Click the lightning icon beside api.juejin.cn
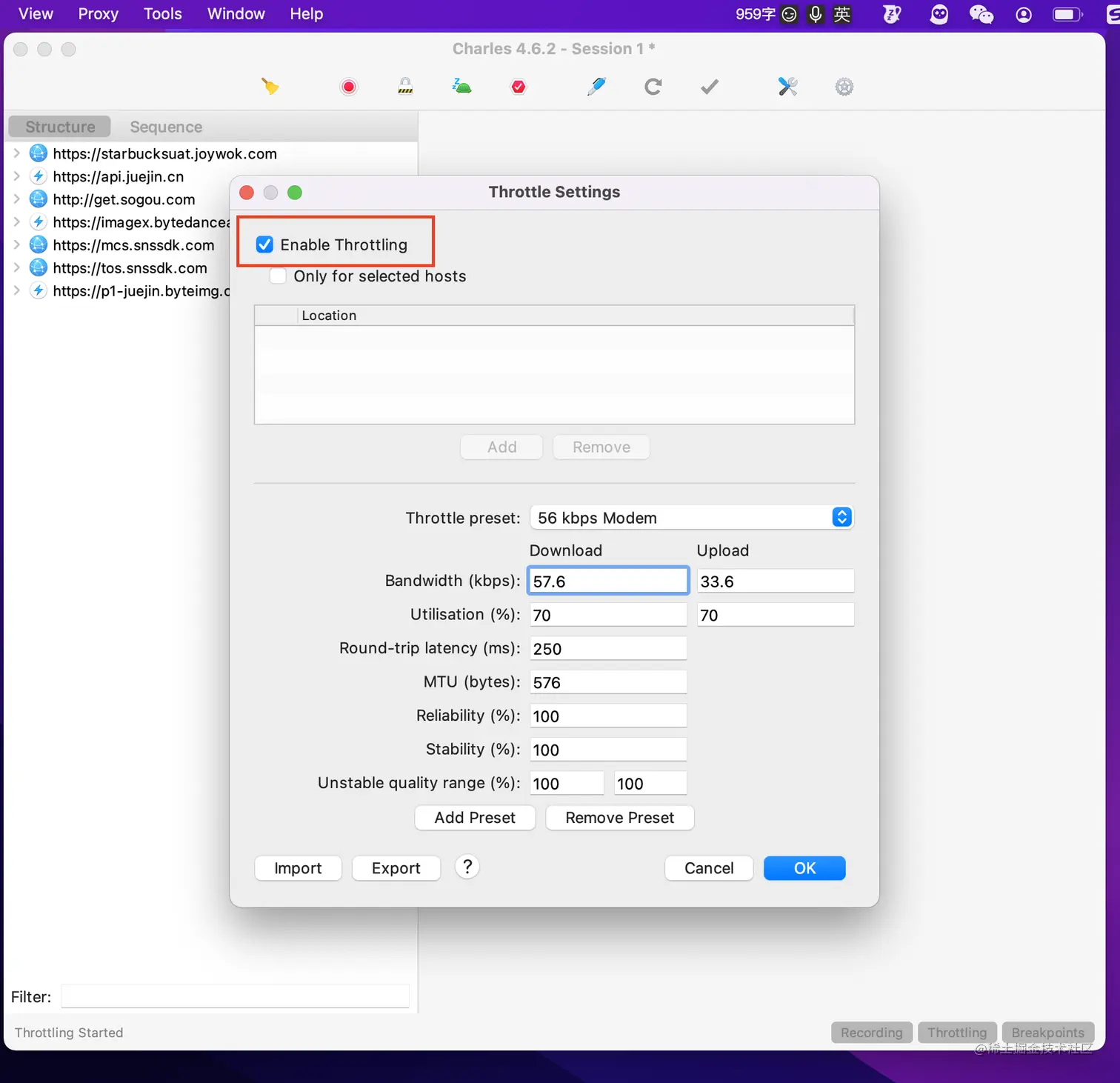1120x1083 pixels. pyautogui.click(x=39, y=176)
